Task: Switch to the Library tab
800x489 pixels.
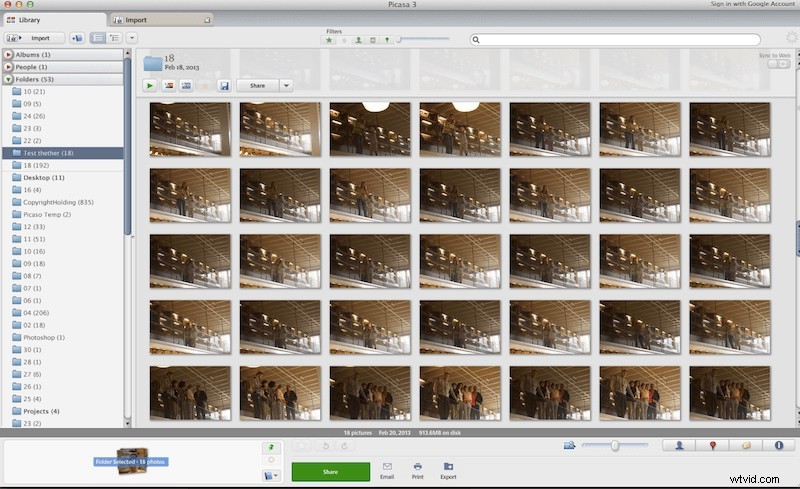Action: [x=55, y=20]
